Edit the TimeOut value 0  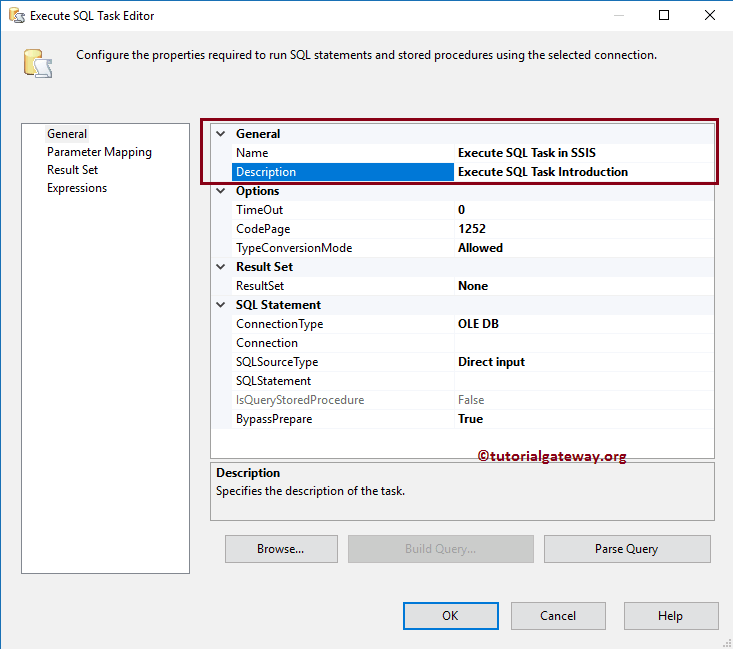point(584,210)
